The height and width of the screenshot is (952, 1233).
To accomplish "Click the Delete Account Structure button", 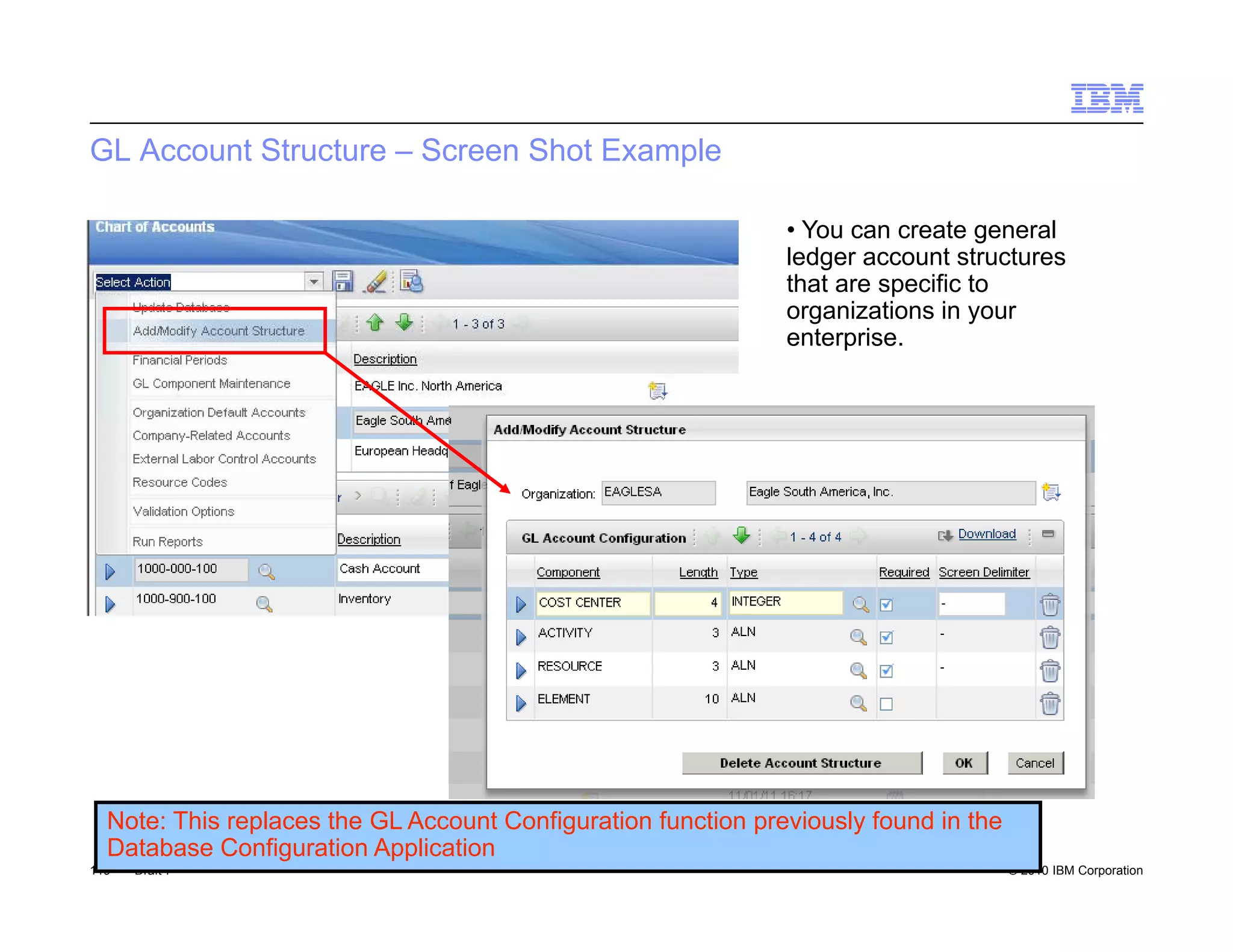I will (x=801, y=763).
